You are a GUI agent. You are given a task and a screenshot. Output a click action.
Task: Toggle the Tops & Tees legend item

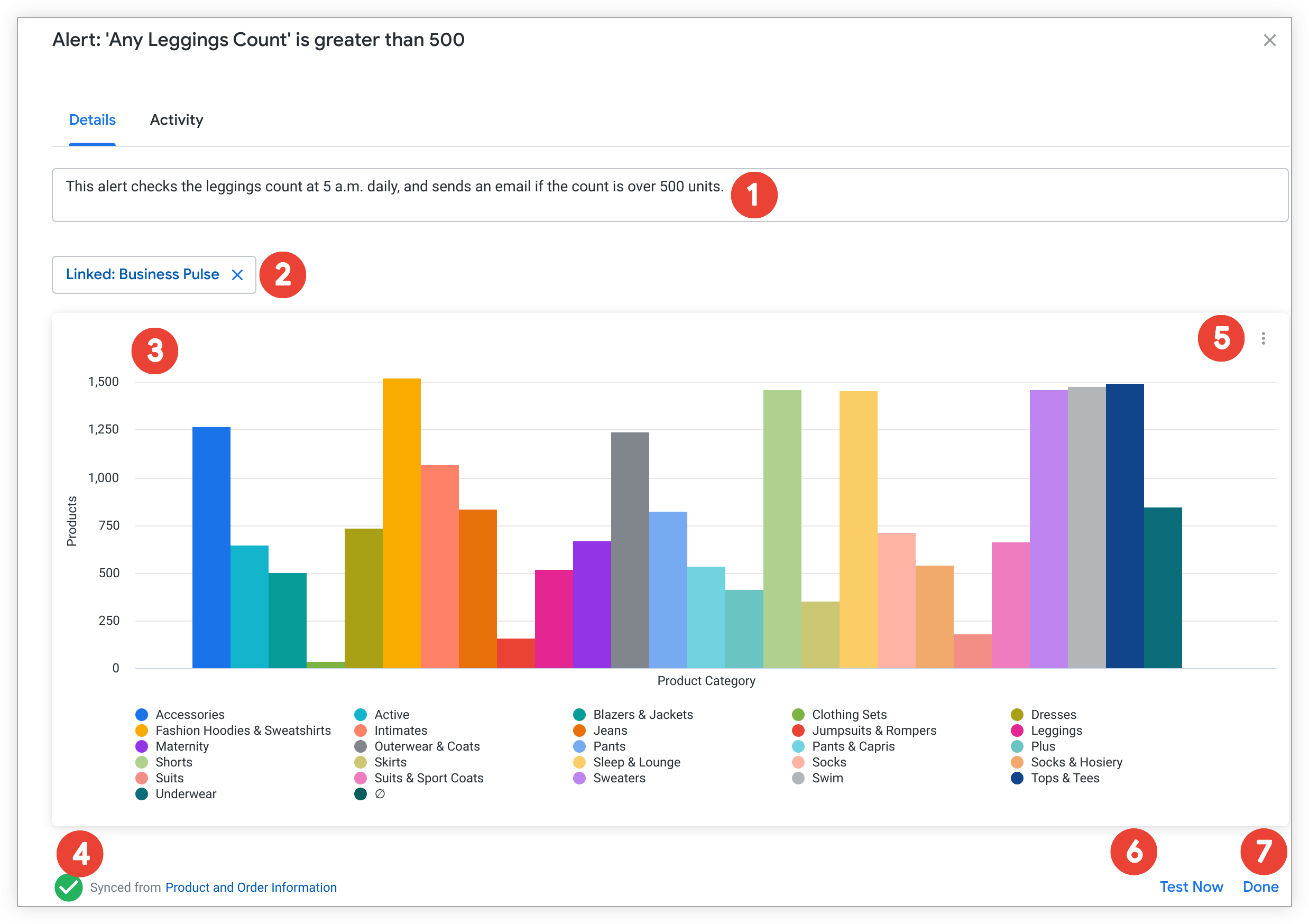pyautogui.click(x=1064, y=778)
